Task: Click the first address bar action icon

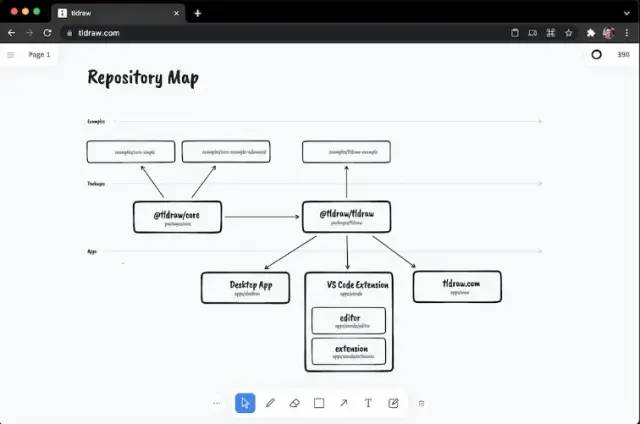Action: point(515,33)
